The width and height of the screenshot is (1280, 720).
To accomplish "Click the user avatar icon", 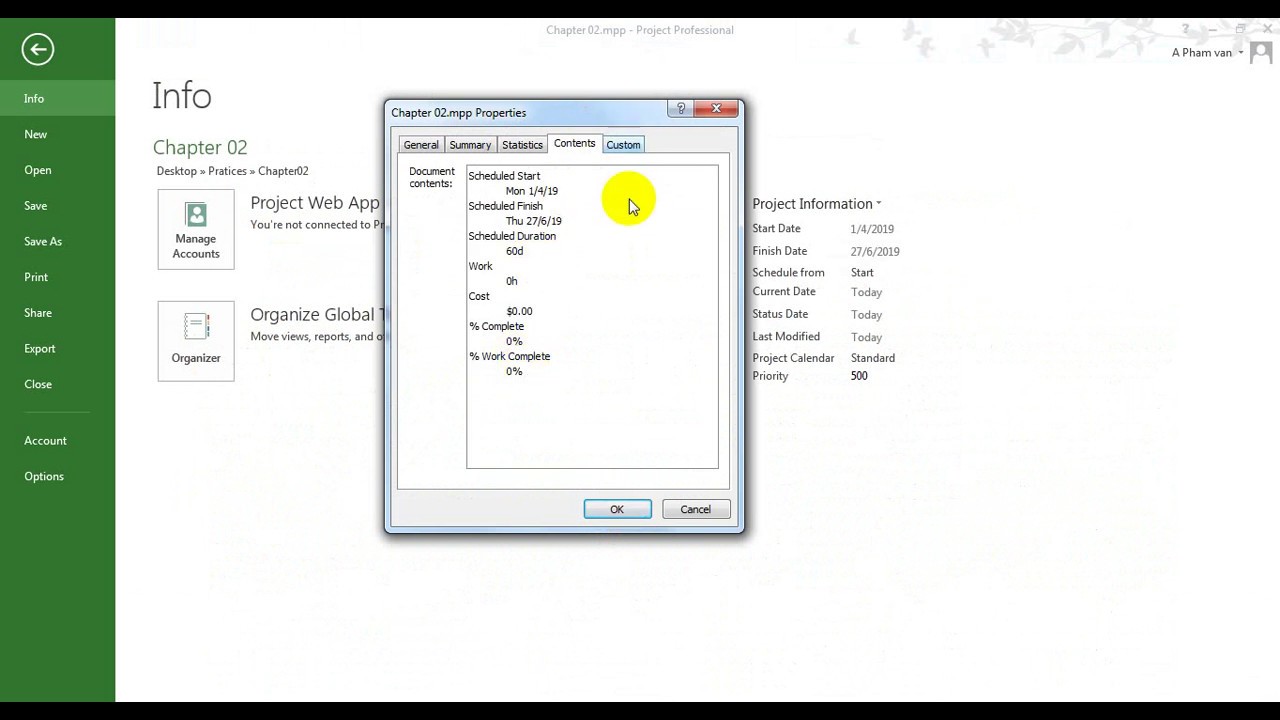I will 1260,53.
